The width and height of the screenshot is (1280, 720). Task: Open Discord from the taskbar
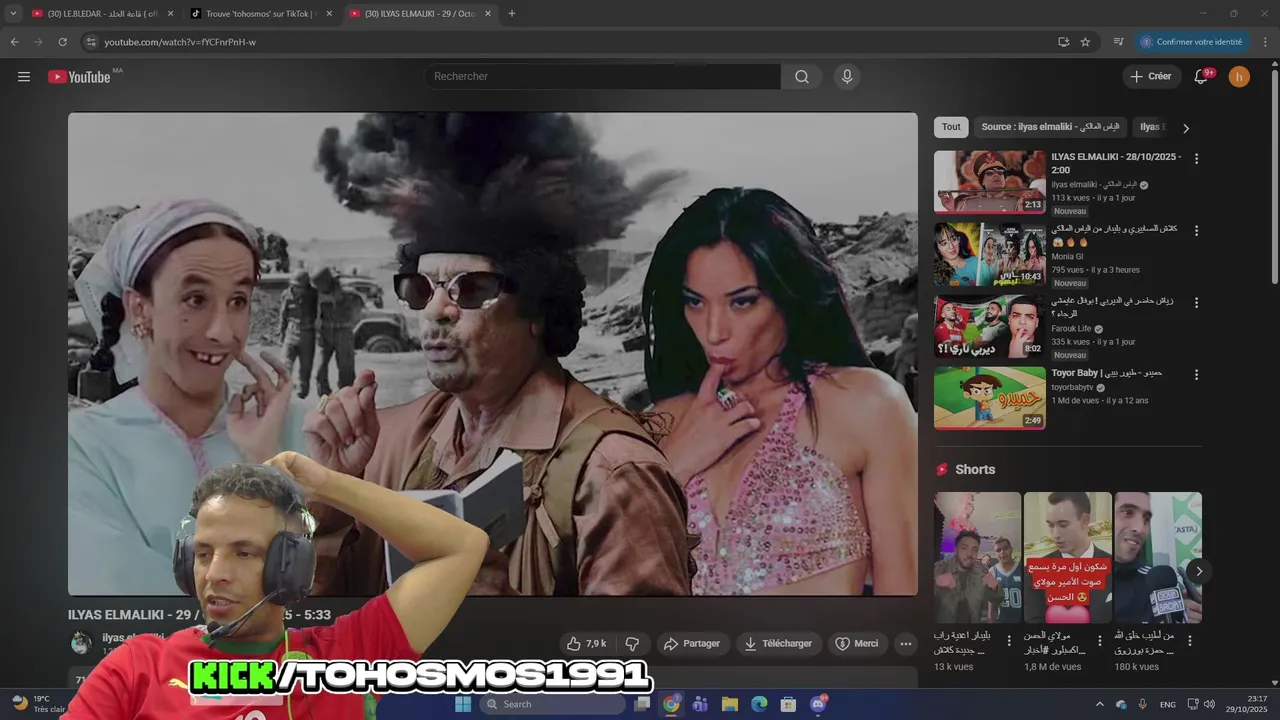tap(819, 704)
